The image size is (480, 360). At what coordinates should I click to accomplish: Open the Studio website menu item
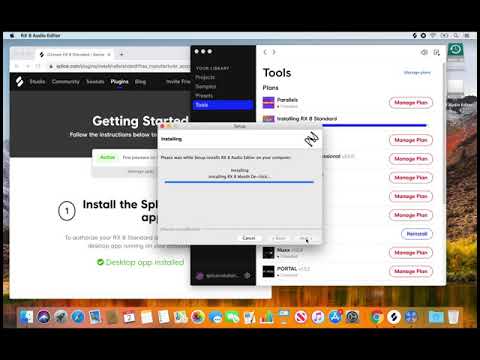click(x=37, y=82)
